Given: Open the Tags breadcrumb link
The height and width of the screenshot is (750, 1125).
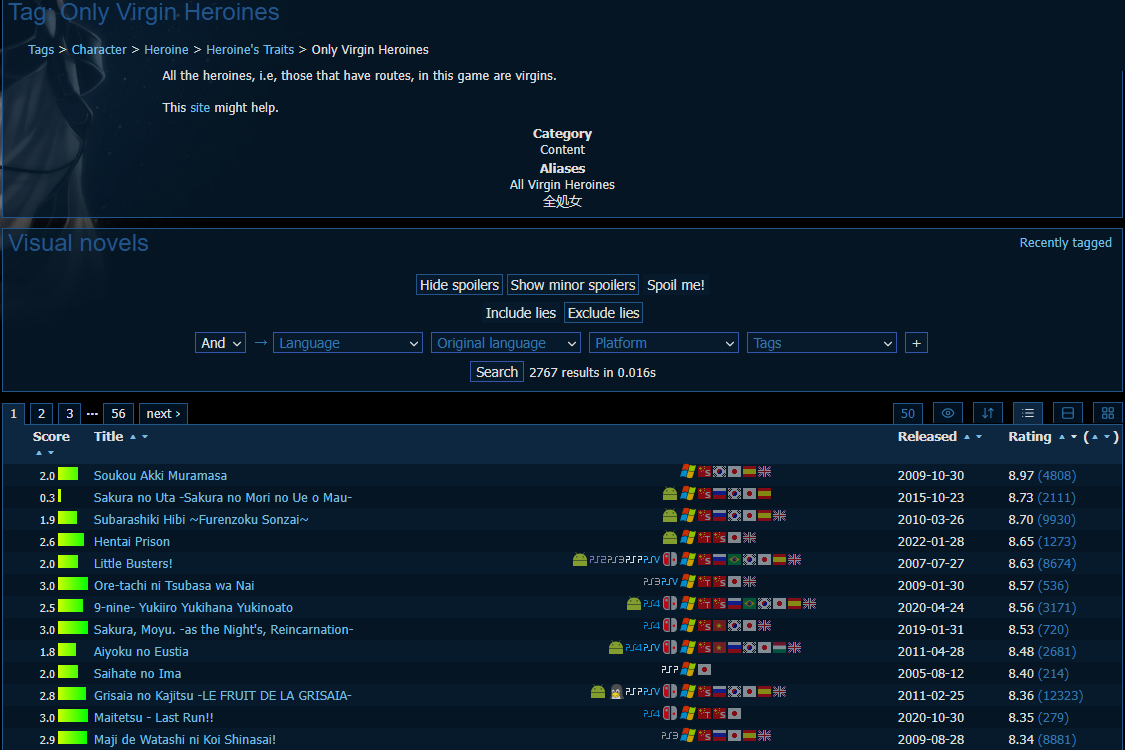Looking at the screenshot, I should (41, 50).
